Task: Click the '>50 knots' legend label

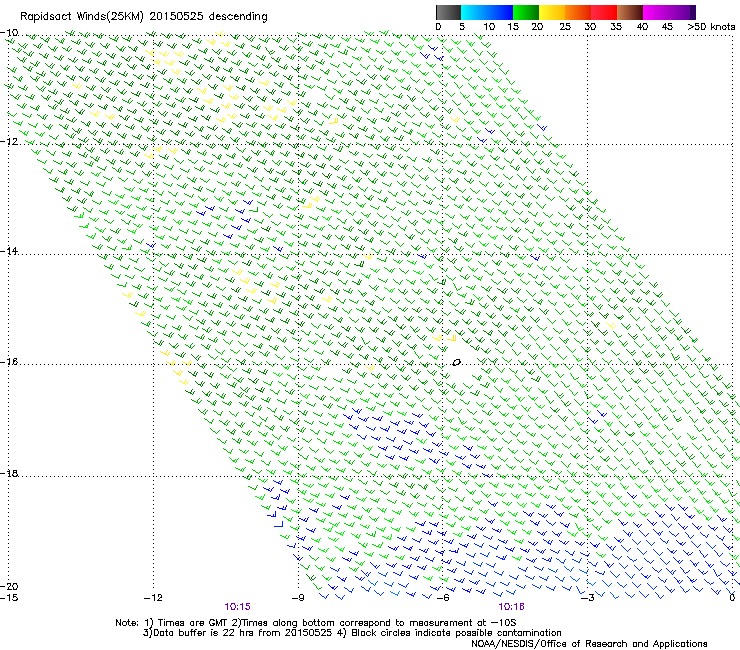Action: pyautogui.click(x=711, y=27)
